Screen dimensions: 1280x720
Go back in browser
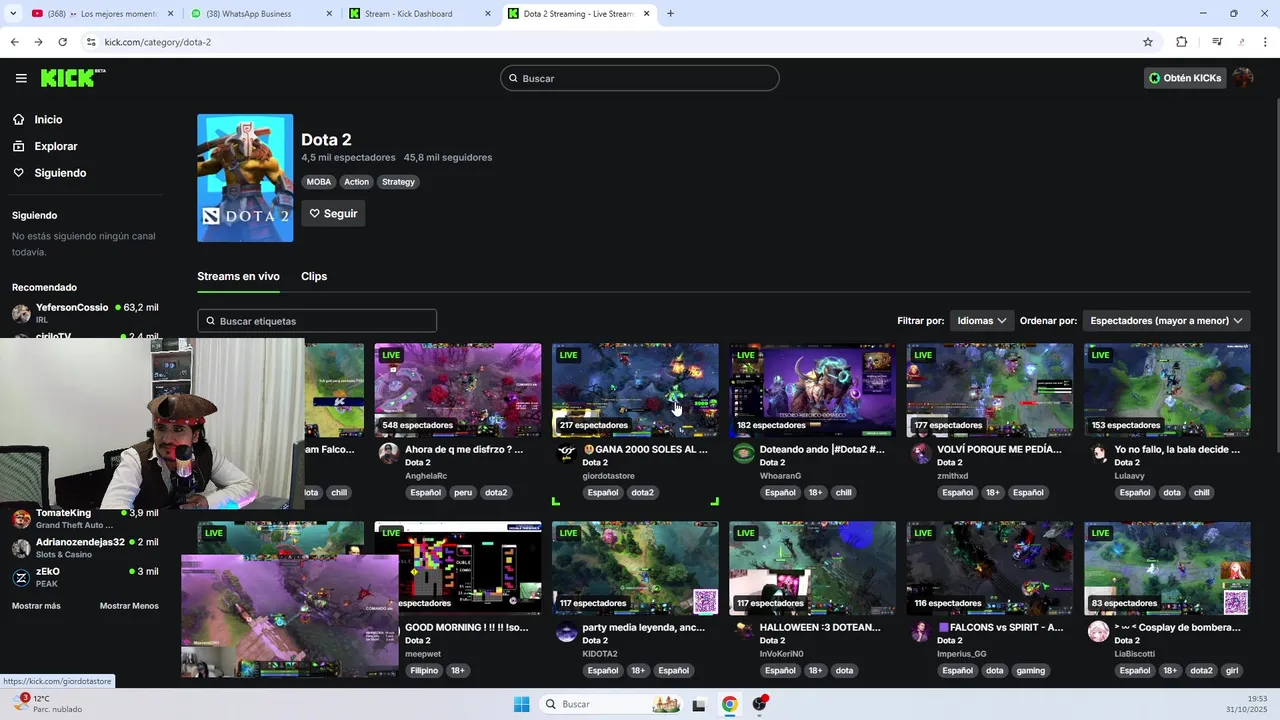click(14, 42)
